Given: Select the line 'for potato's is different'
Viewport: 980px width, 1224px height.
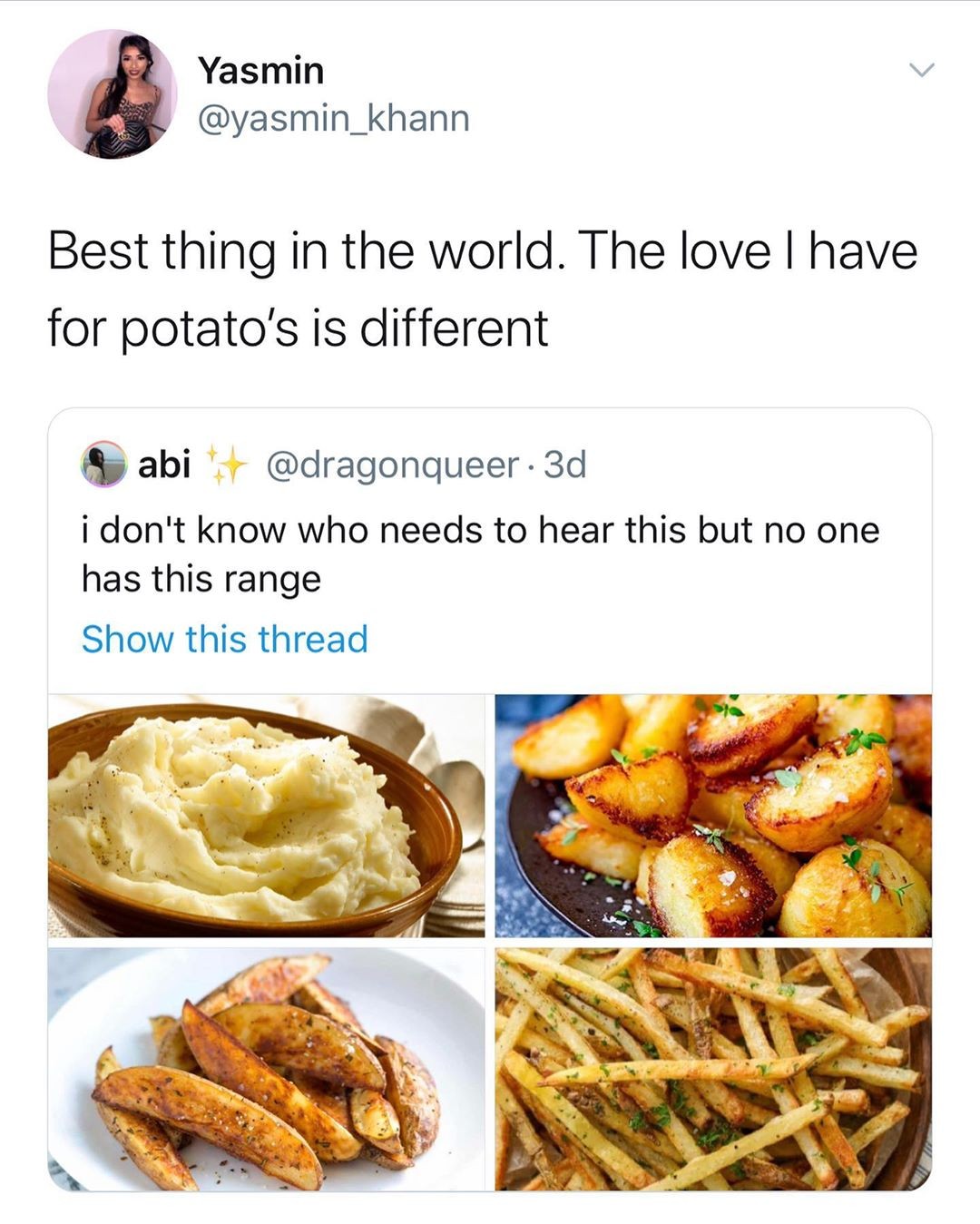Looking at the screenshot, I should click(x=298, y=328).
